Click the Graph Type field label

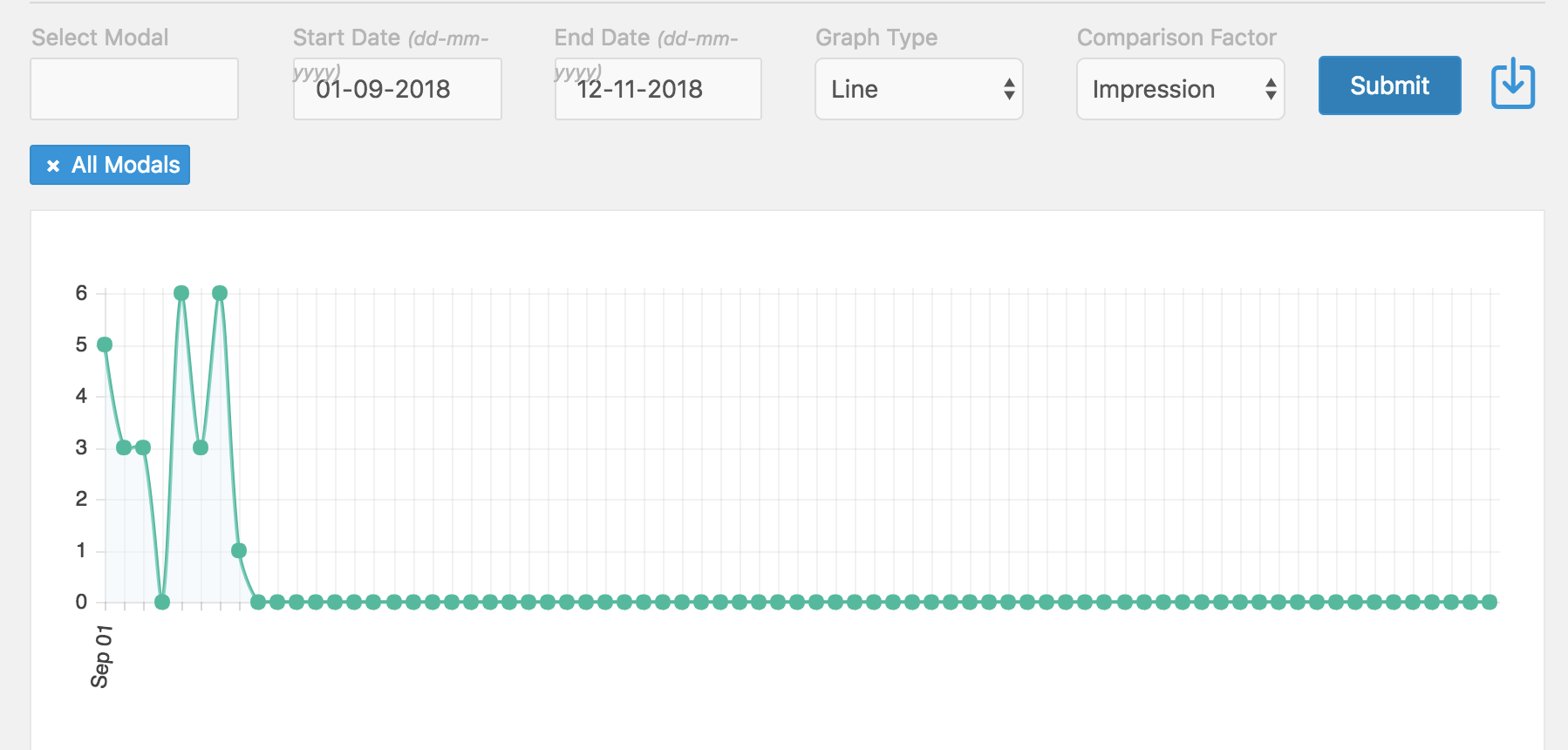click(876, 37)
